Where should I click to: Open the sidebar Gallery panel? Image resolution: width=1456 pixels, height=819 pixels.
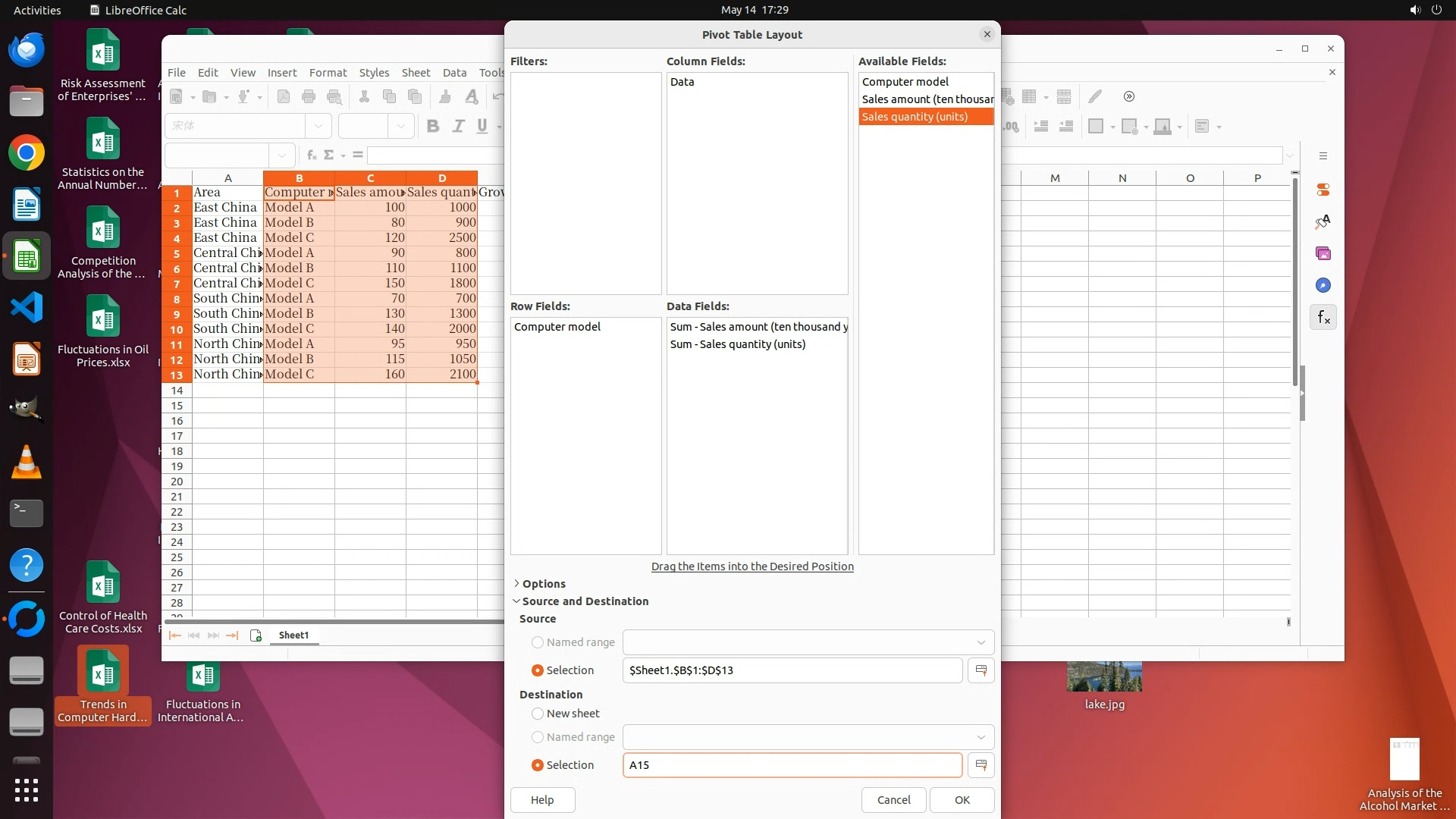point(1323,254)
